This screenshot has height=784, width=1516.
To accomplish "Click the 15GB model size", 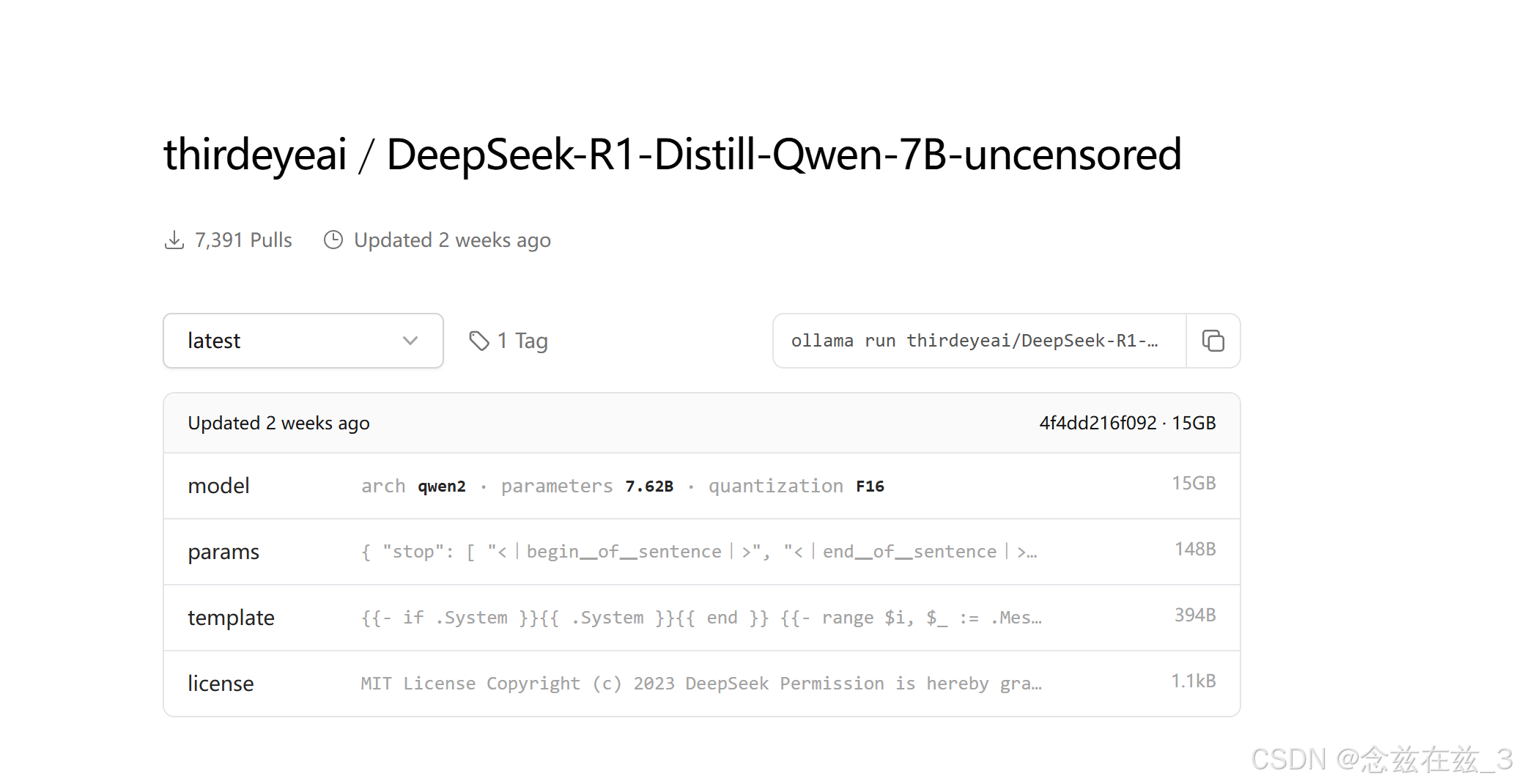I will click(x=1194, y=483).
